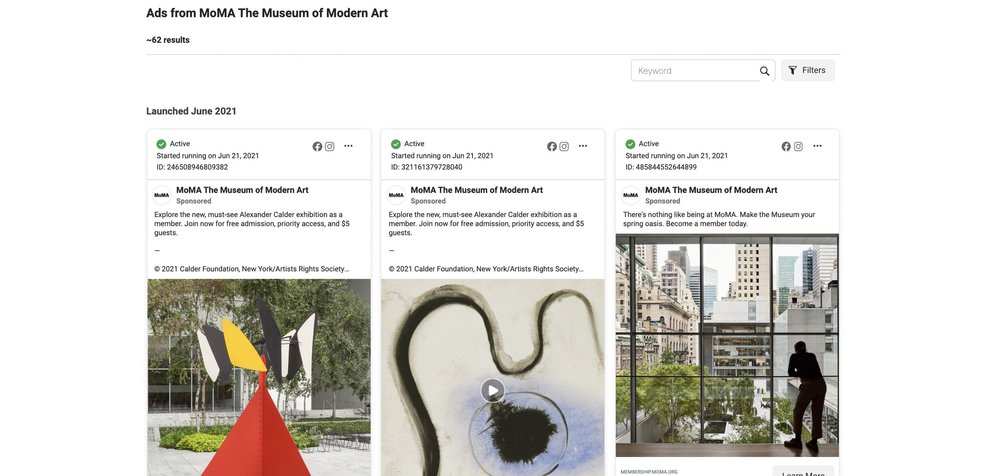Screen dimensions: 1000x476
Task: Click the museum window view ad image
Action: [x=727, y=345]
